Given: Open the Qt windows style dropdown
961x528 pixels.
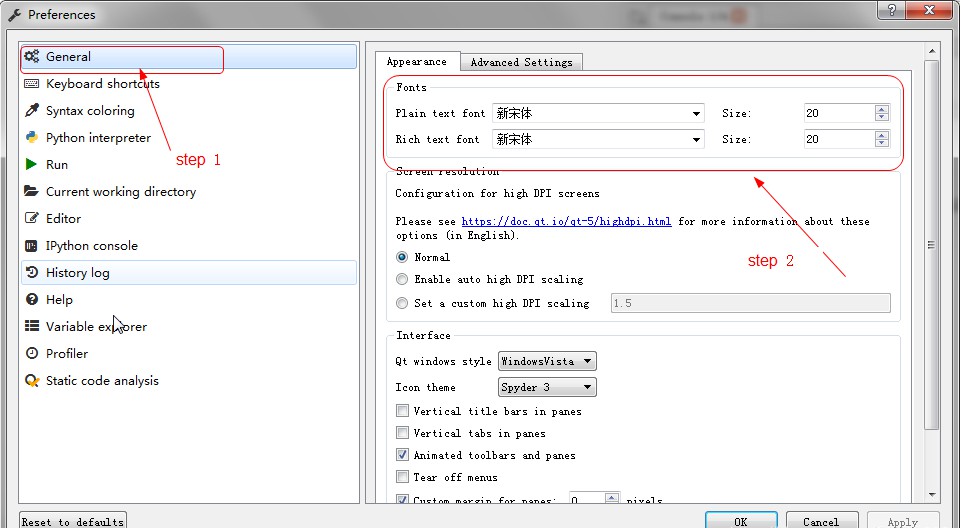Looking at the screenshot, I should (547, 361).
